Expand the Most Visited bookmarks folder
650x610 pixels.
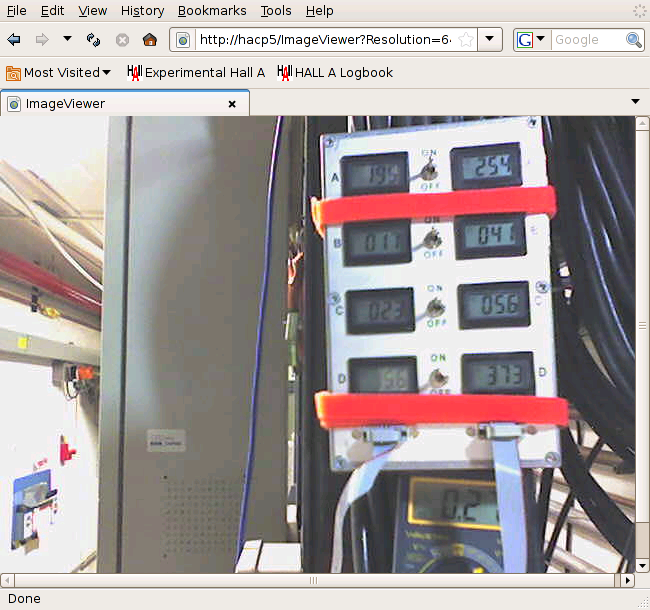point(58,73)
